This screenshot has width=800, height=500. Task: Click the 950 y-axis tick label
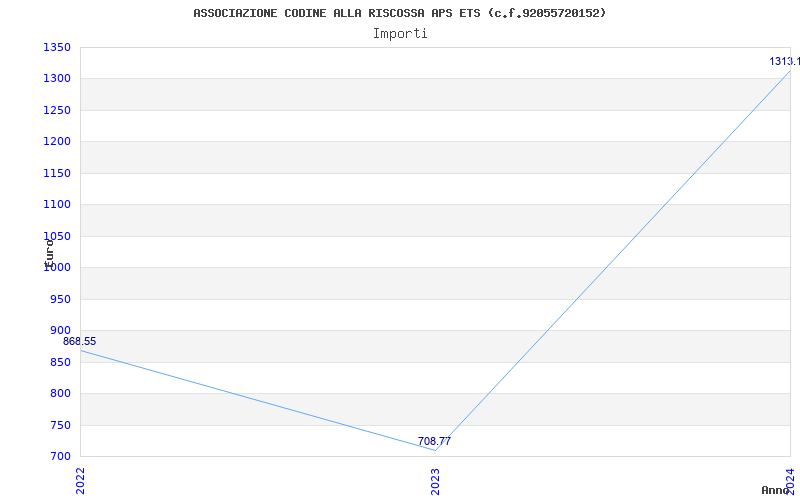tap(60, 299)
